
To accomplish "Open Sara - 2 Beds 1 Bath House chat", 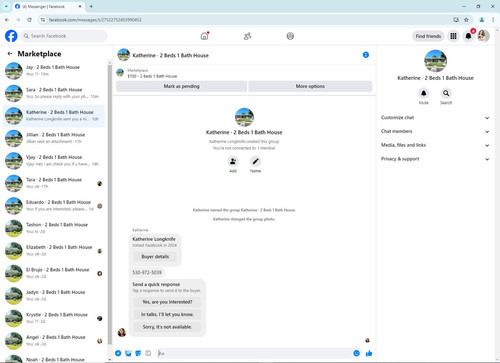I will point(54,93).
